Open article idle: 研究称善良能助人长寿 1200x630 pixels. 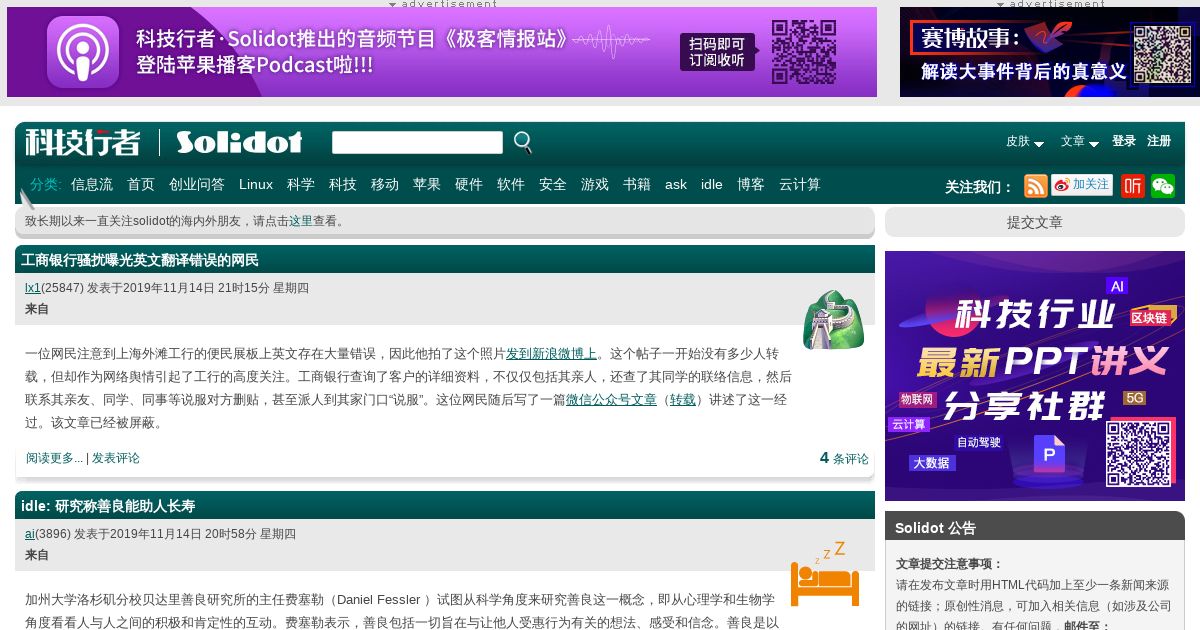coord(108,506)
